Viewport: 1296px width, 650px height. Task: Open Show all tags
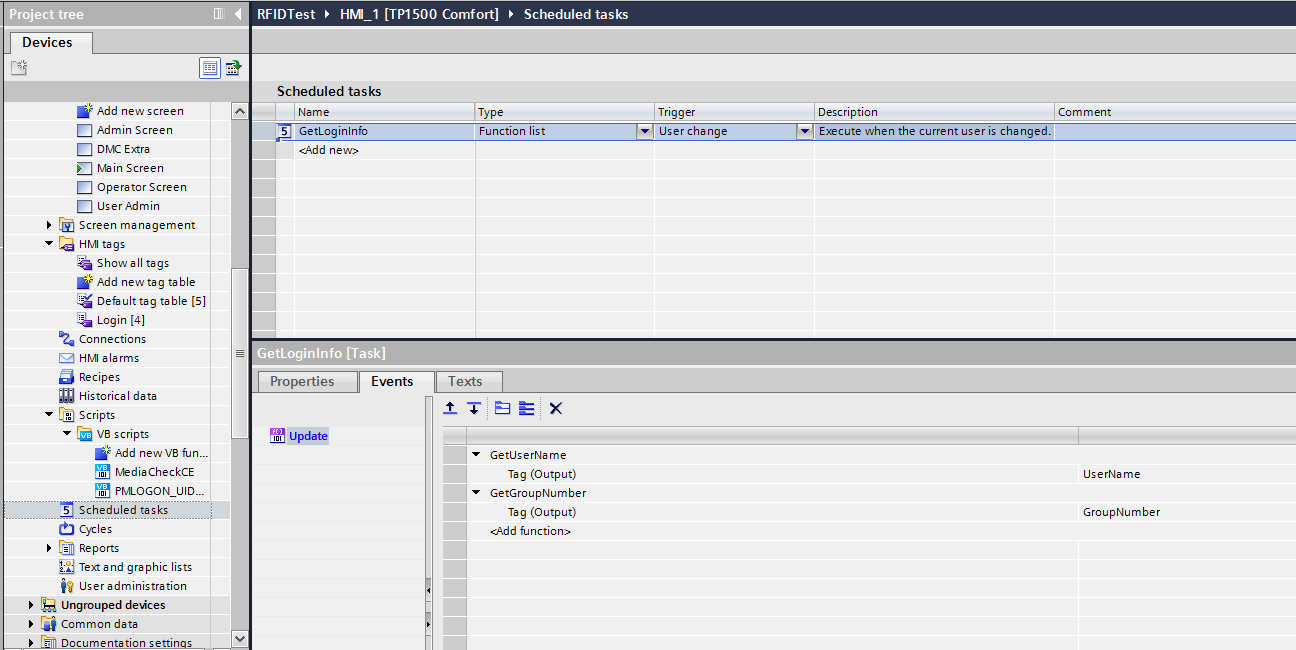(132, 263)
